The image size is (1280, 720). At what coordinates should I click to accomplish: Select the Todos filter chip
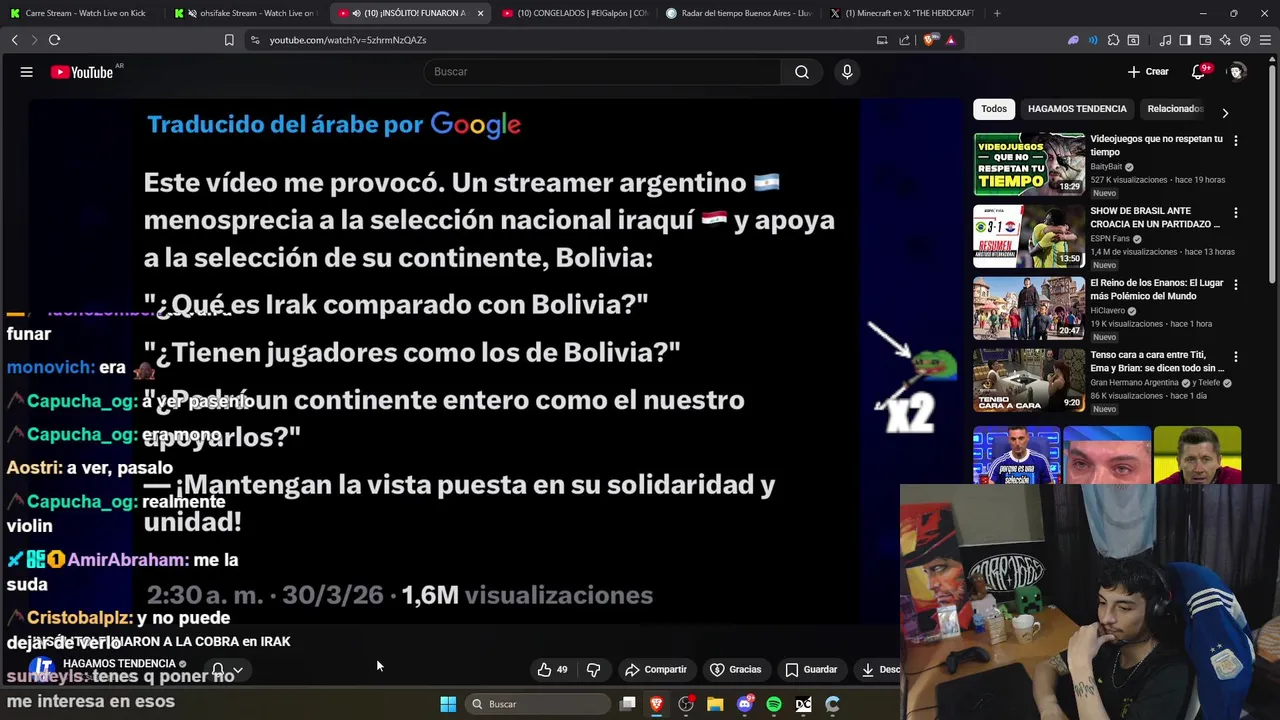[x=994, y=109]
